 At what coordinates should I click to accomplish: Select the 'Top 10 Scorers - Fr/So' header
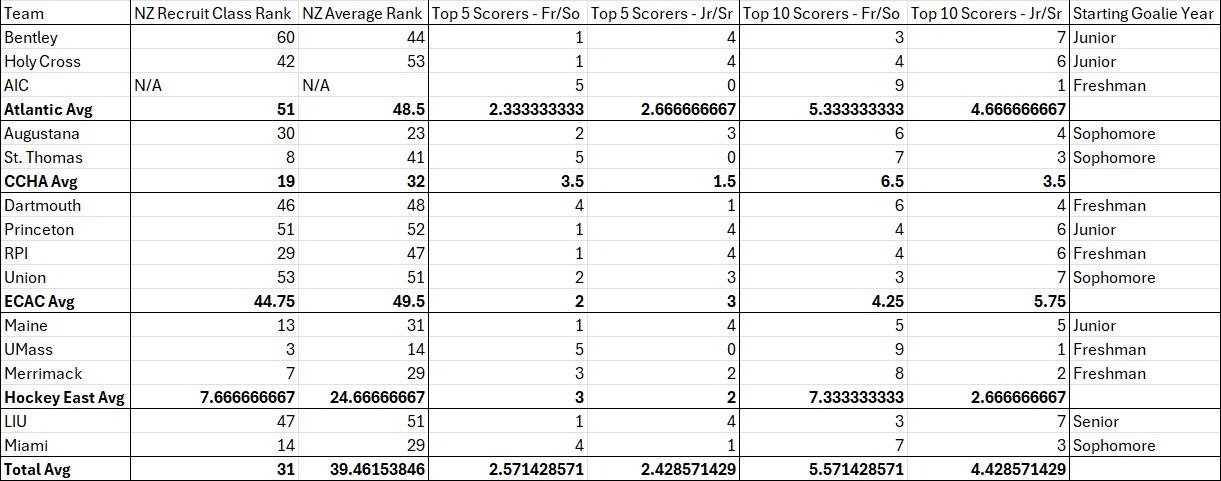(824, 14)
